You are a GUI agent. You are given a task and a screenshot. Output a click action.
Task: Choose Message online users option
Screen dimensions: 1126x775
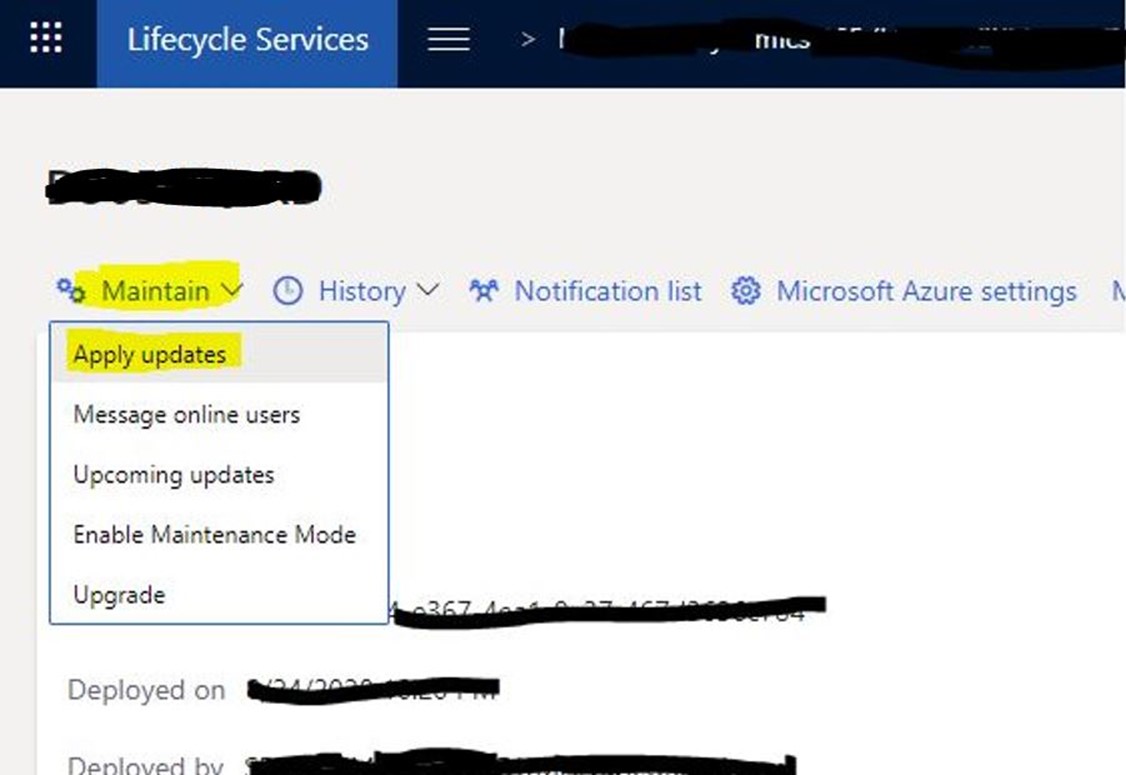pyautogui.click(x=186, y=415)
